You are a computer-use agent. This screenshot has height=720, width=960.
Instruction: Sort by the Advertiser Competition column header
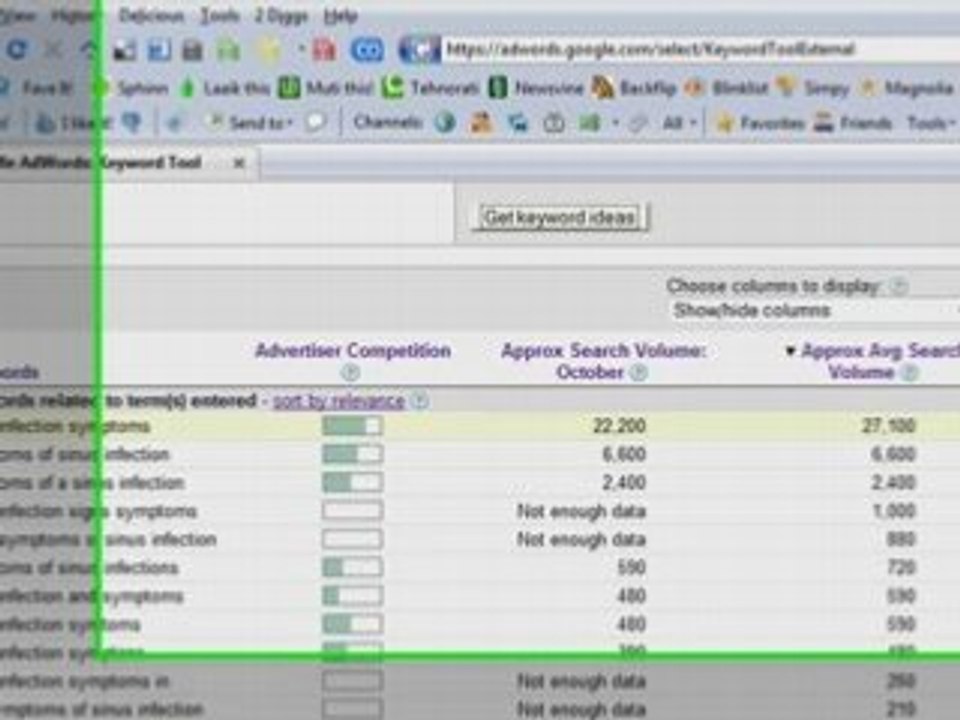[353, 351]
